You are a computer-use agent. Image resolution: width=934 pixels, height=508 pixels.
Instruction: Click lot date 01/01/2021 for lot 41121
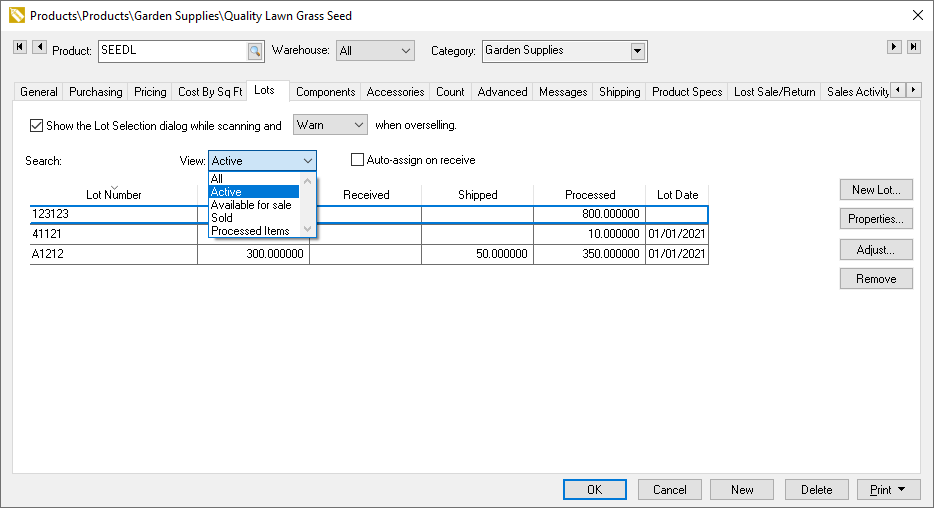[677, 234]
